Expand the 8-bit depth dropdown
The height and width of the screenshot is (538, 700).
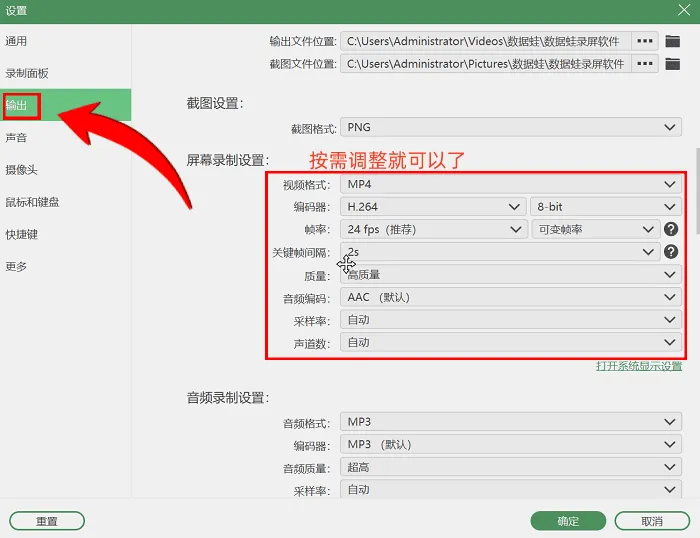point(606,207)
